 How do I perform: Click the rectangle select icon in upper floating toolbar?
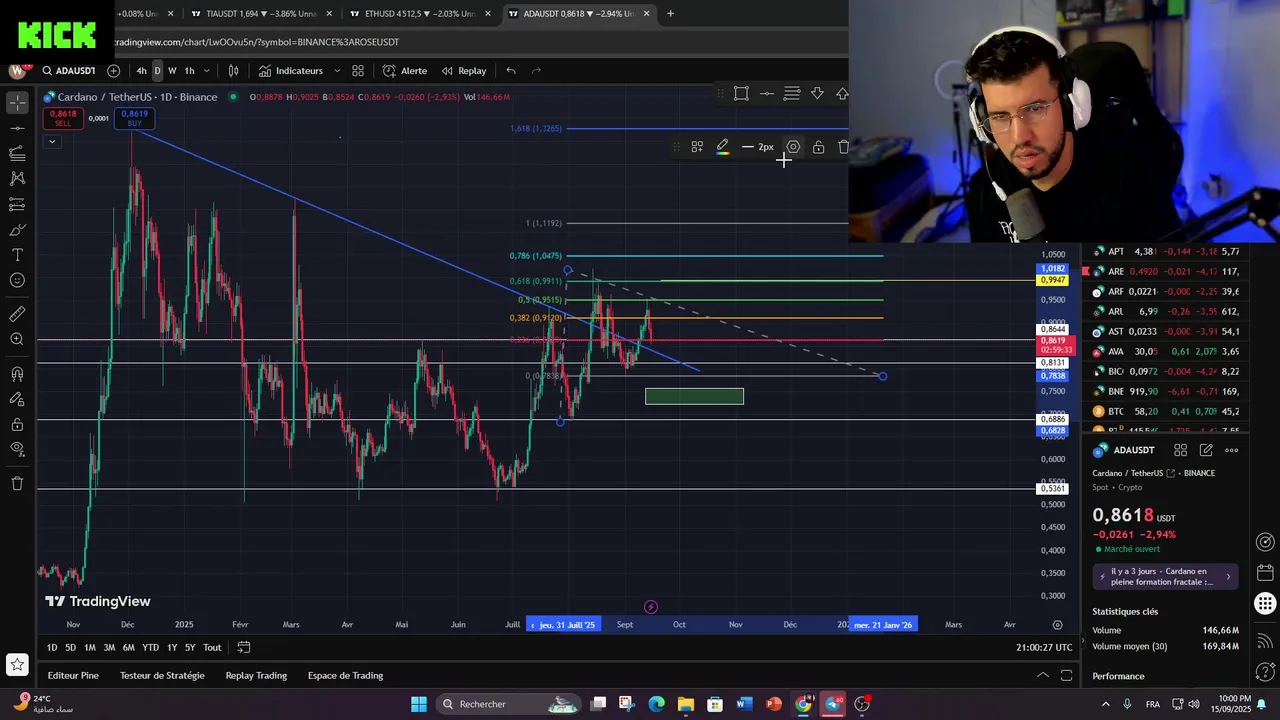[741, 93]
